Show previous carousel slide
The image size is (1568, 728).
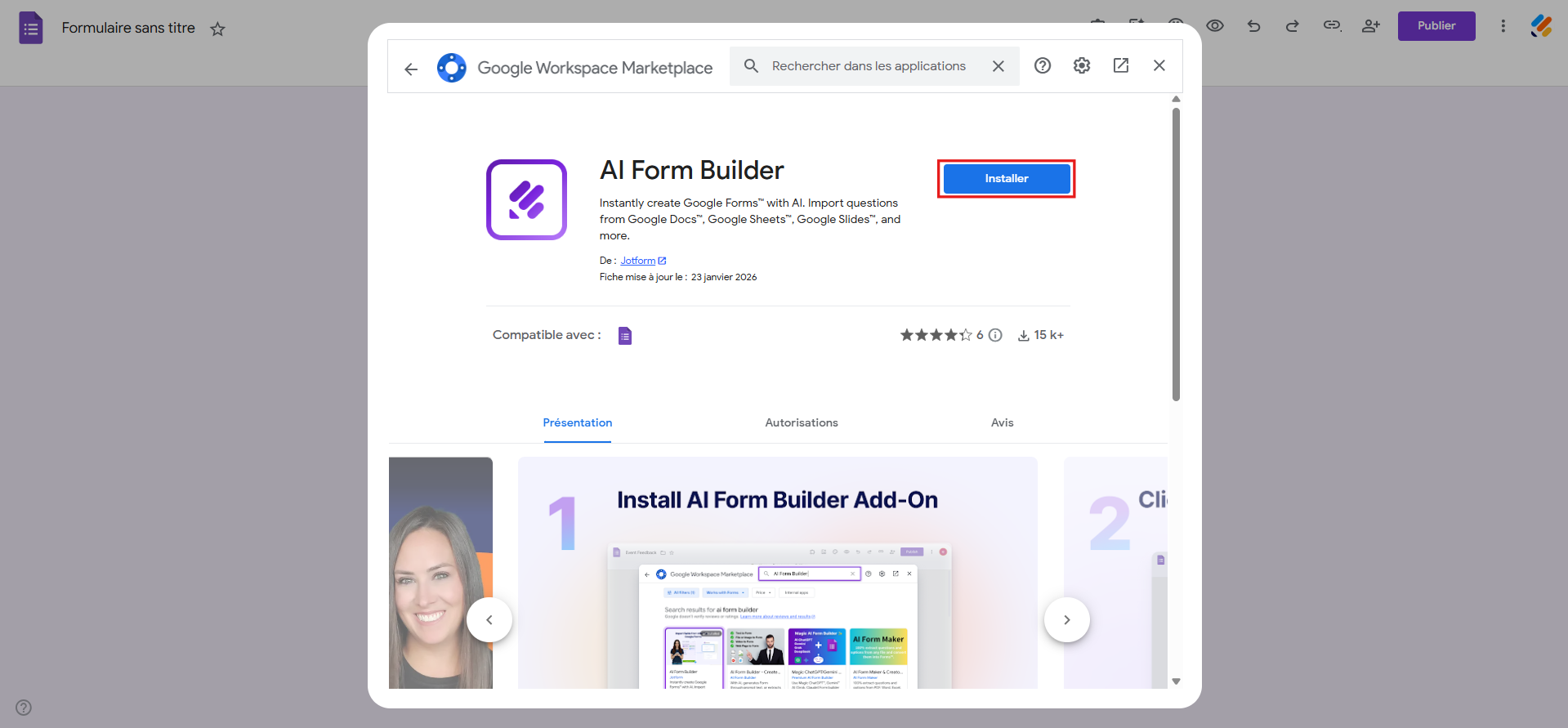coord(489,620)
